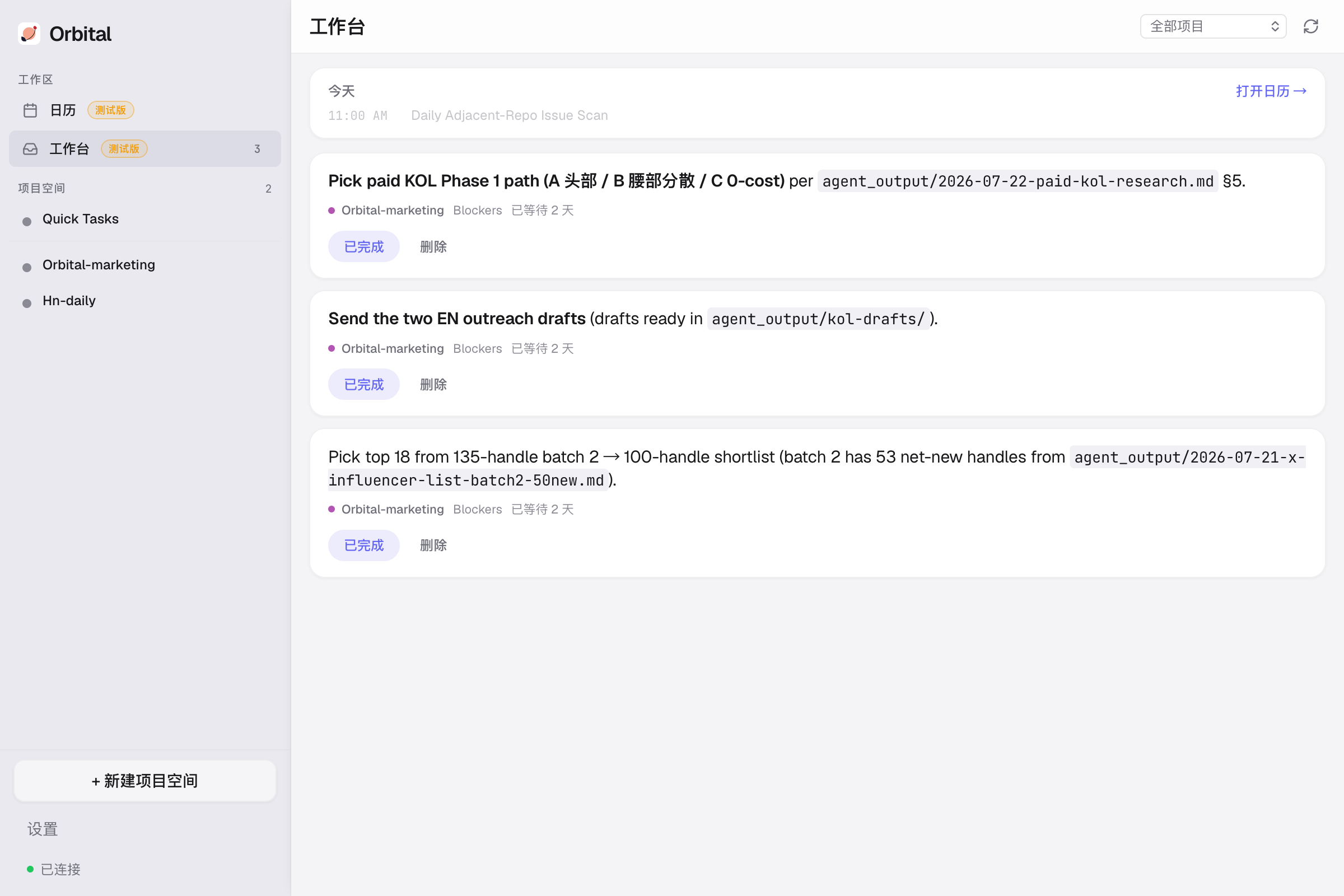Click the Daily Adjacent-Repo Issue Scan event

point(510,115)
